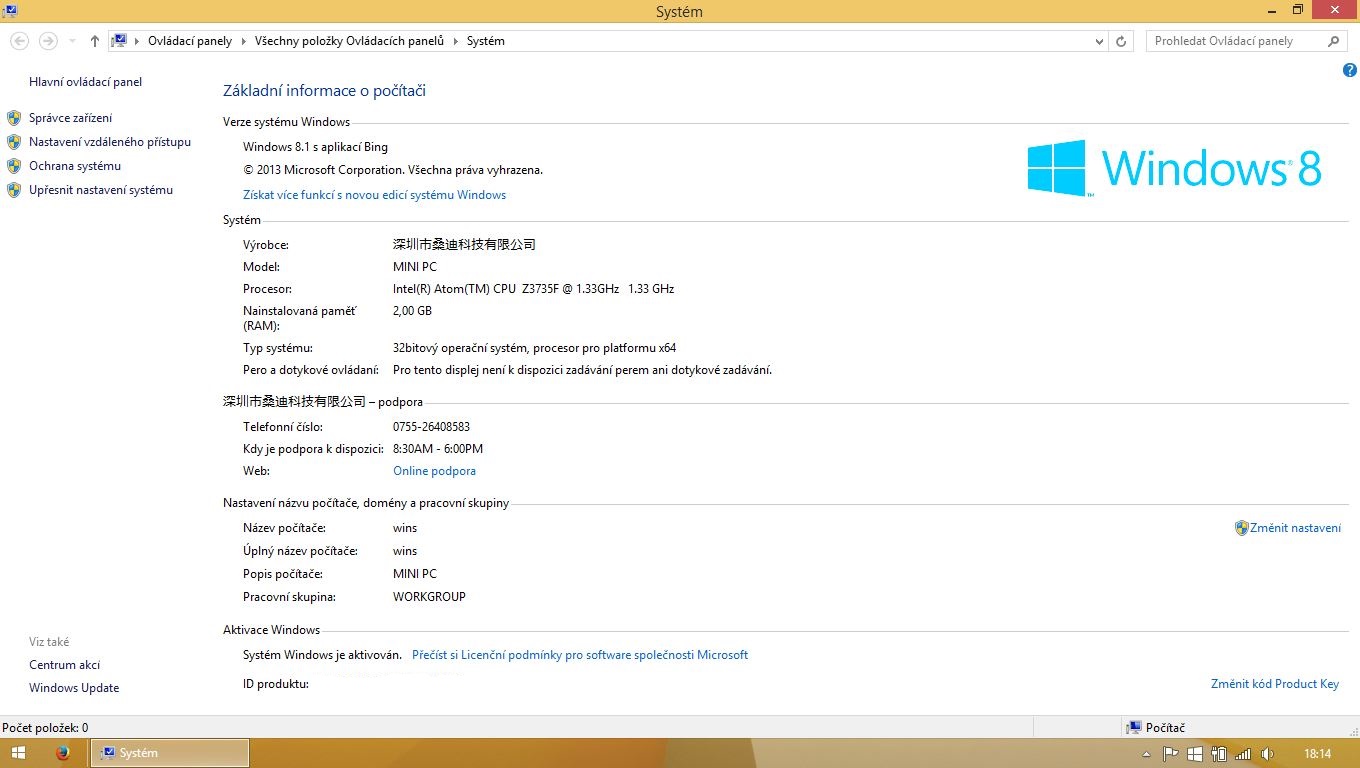Click the MINI PC model value
This screenshot has height=768, width=1360.
tap(415, 267)
